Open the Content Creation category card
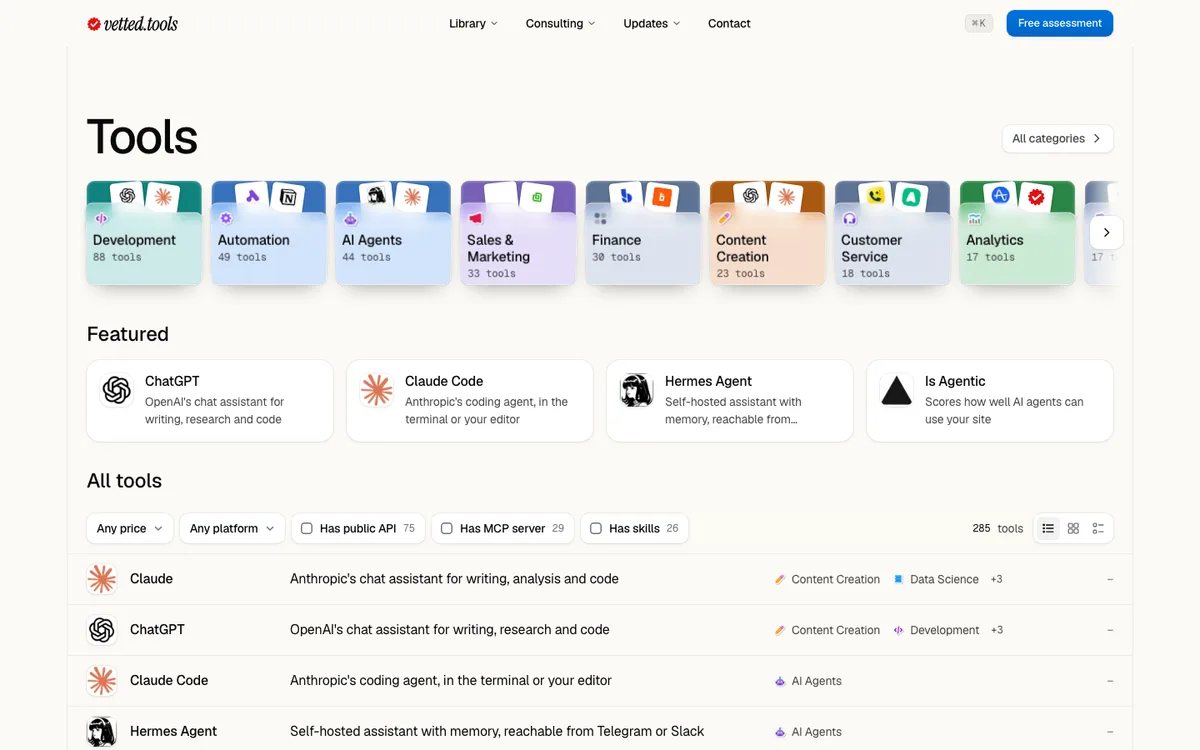 coord(767,233)
